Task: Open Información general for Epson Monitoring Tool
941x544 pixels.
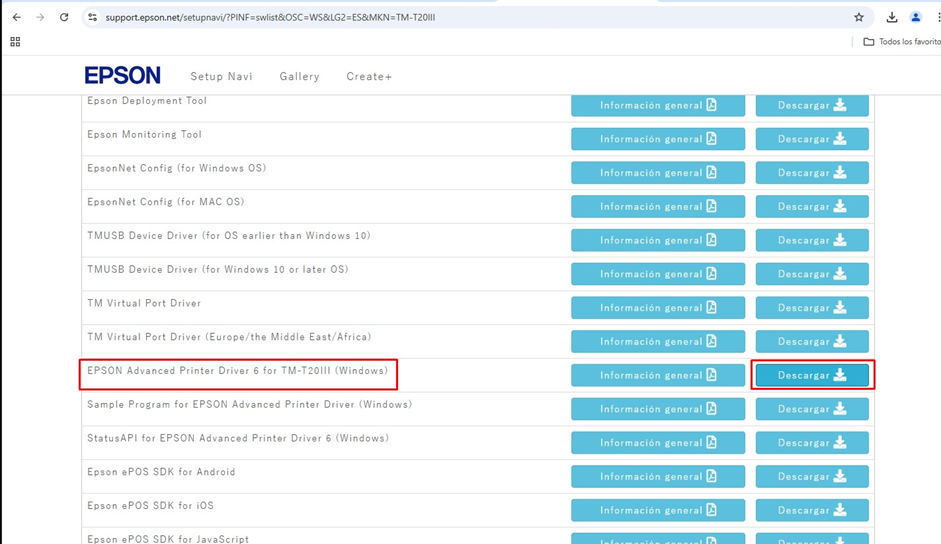Action: pos(658,139)
